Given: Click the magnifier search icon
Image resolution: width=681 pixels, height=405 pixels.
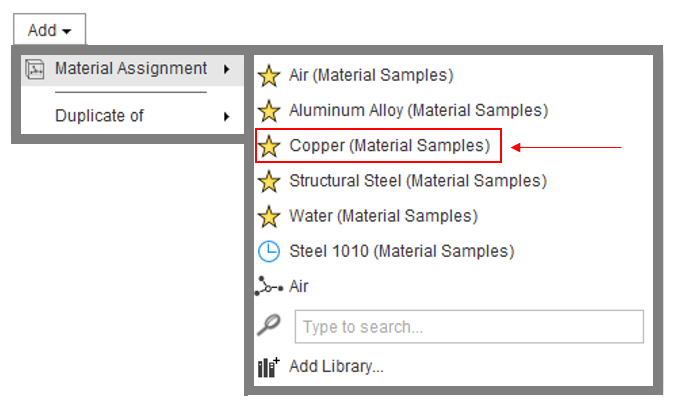Looking at the screenshot, I should pos(269,325).
